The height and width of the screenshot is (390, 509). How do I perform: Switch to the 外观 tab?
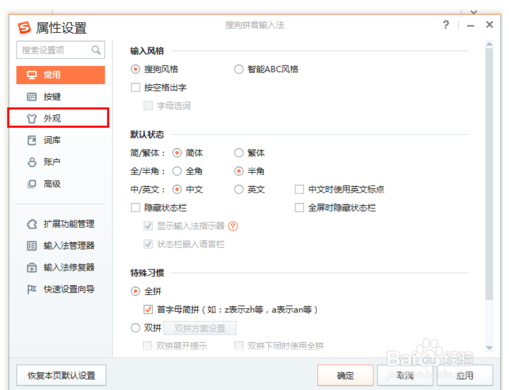click(x=58, y=118)
